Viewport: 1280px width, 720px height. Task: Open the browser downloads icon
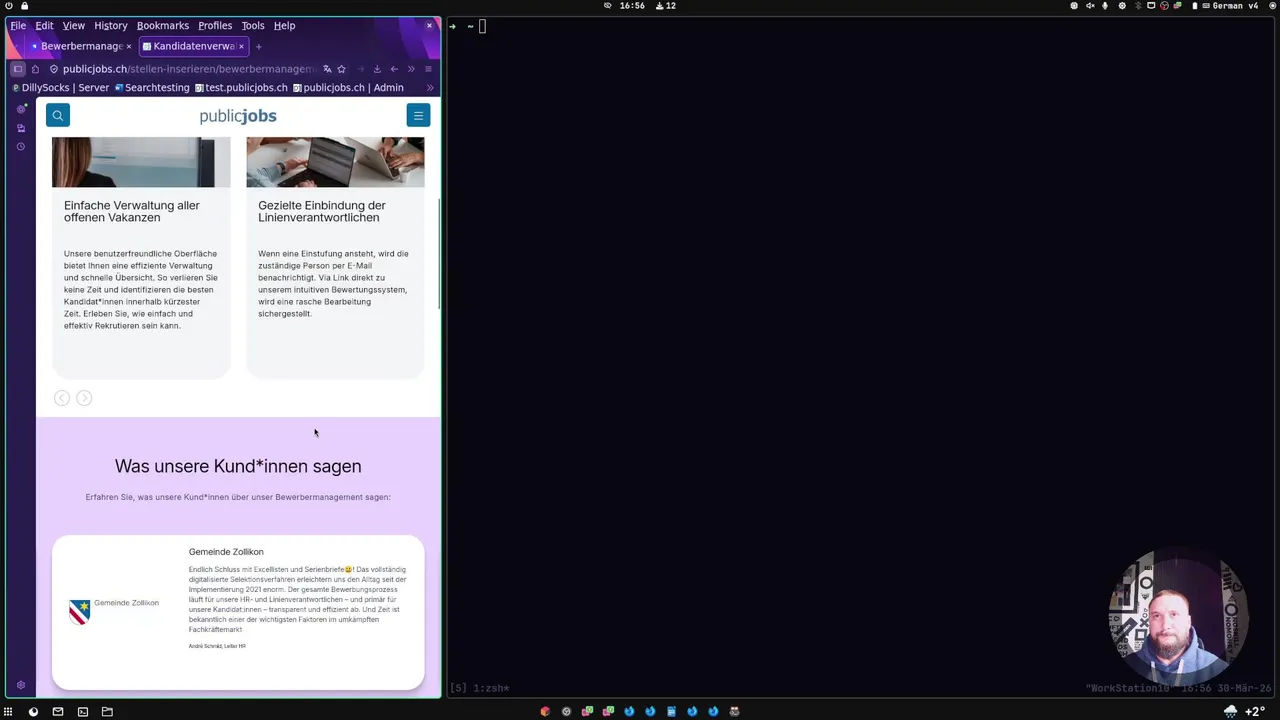tap(377, 69)
